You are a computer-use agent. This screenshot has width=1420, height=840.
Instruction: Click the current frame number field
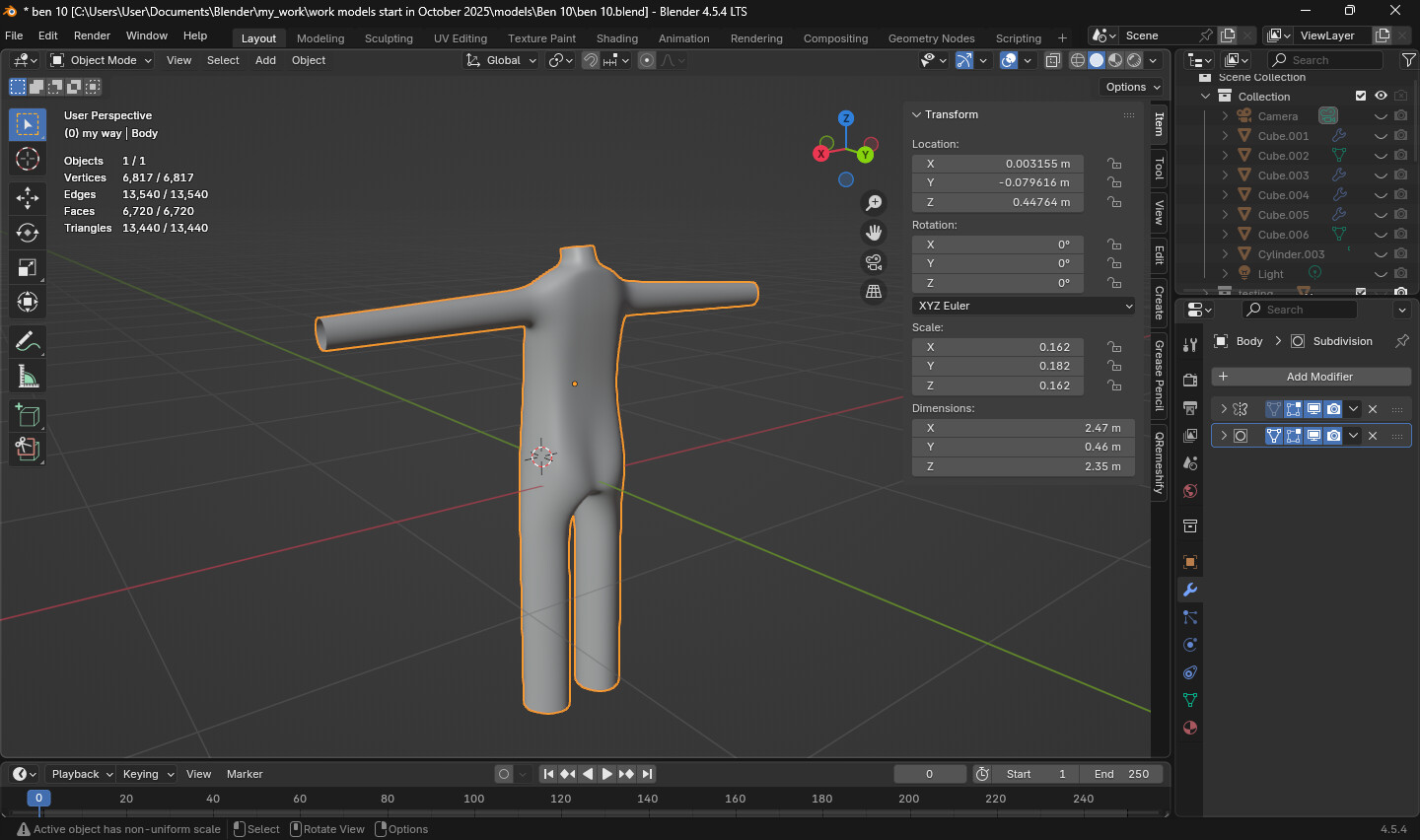coord(930,774)
